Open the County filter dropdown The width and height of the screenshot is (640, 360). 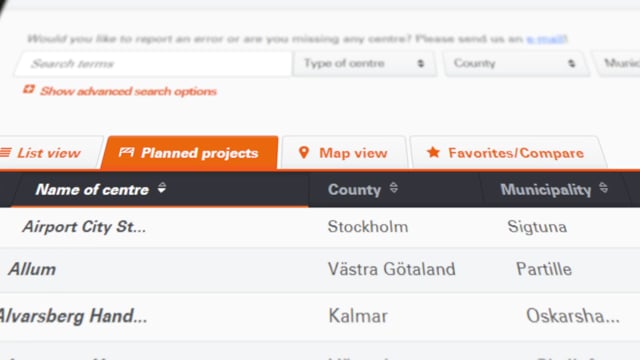516,64
